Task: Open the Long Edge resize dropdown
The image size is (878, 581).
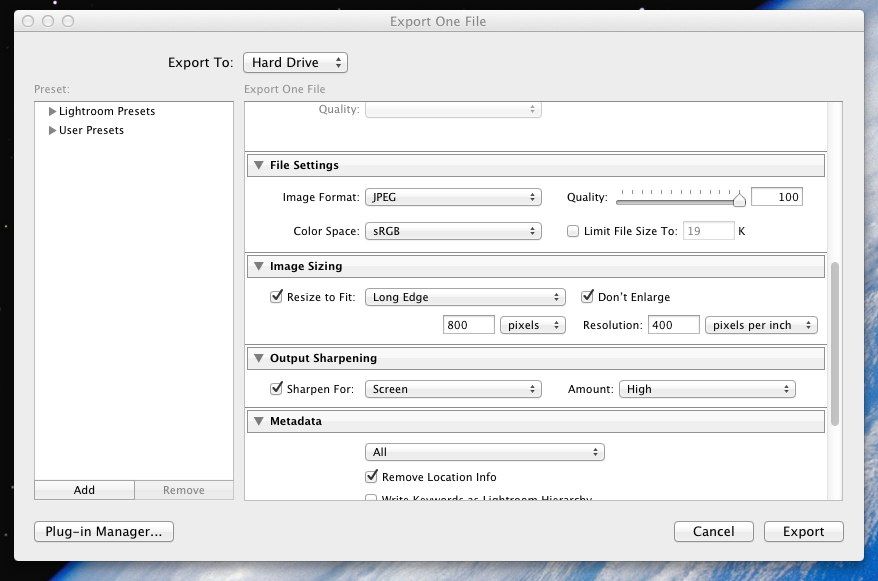Action: tap(465, 297)
